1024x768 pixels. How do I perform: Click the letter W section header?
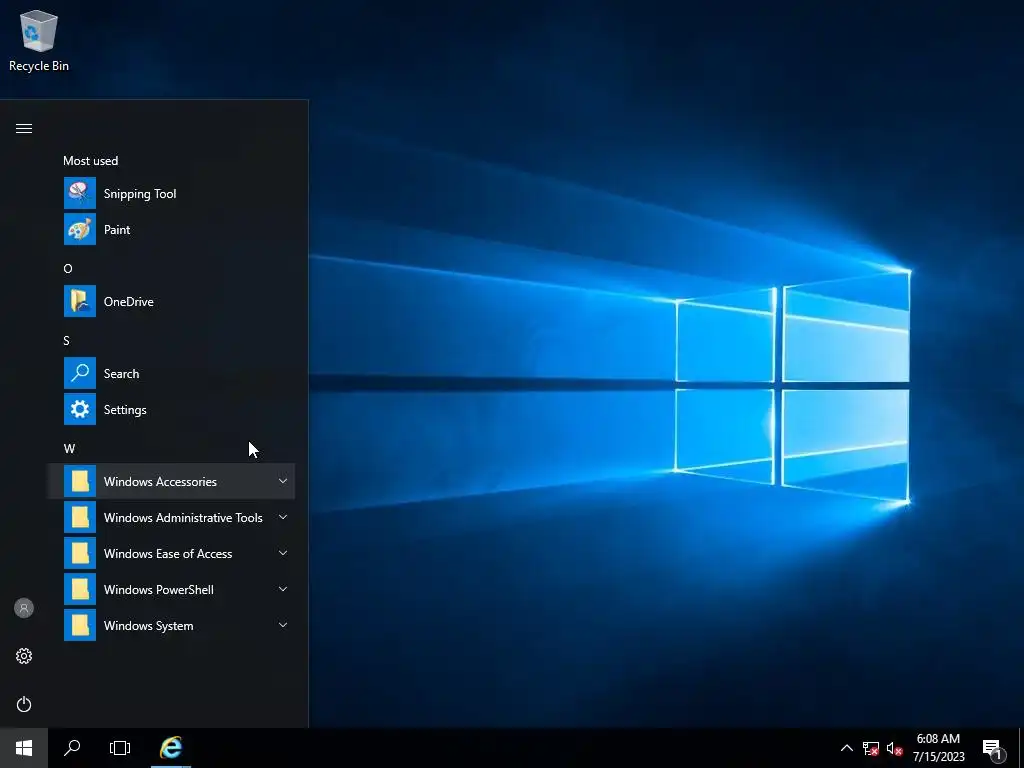[x=69, y=449]
